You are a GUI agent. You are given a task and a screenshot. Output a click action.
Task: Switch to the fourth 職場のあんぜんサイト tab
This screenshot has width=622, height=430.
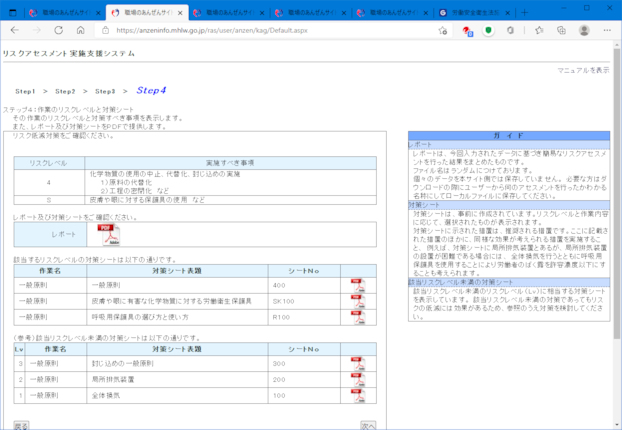click(311, 13)
